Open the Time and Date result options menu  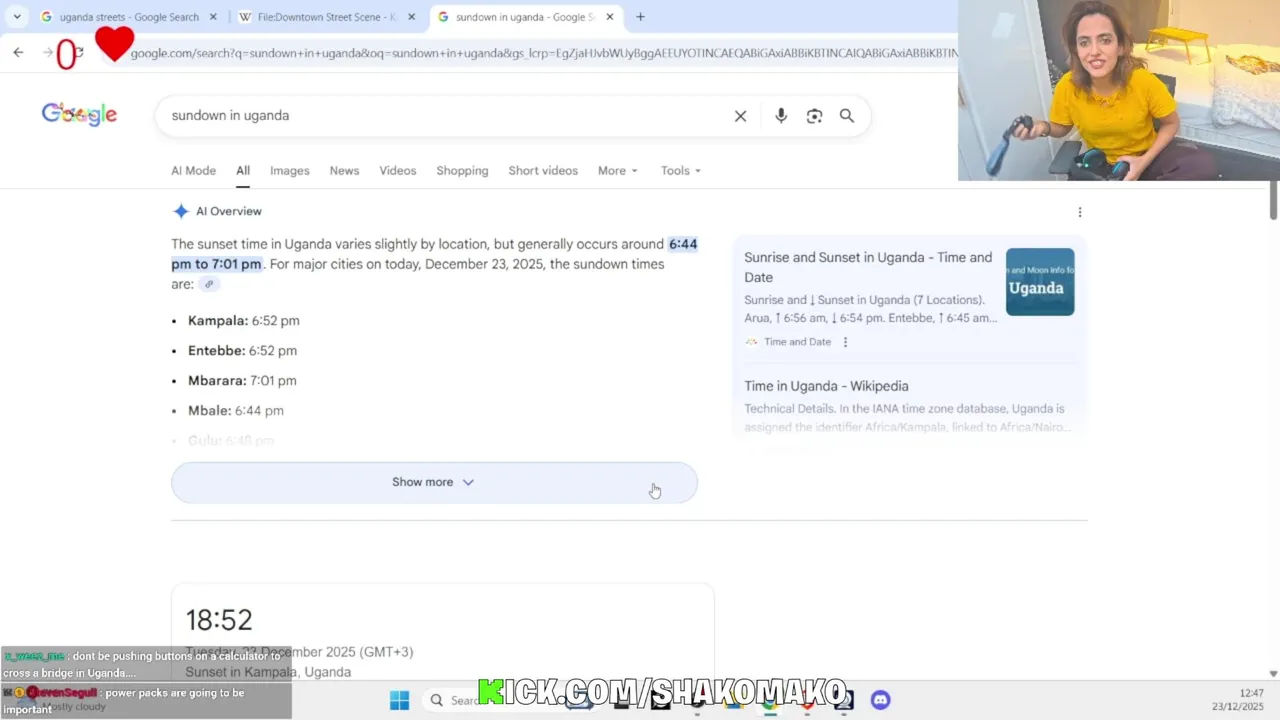click(845, 342)
